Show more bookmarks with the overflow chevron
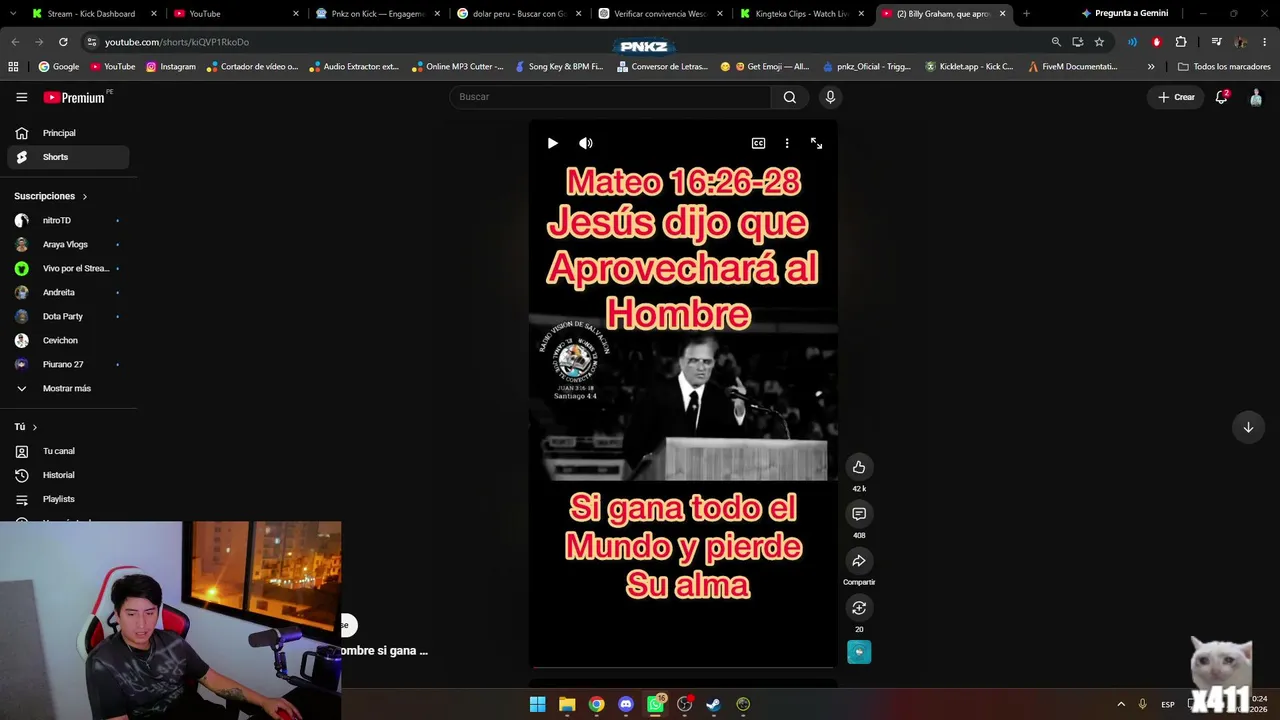 pyautogui.click(x=1151, y=67)
